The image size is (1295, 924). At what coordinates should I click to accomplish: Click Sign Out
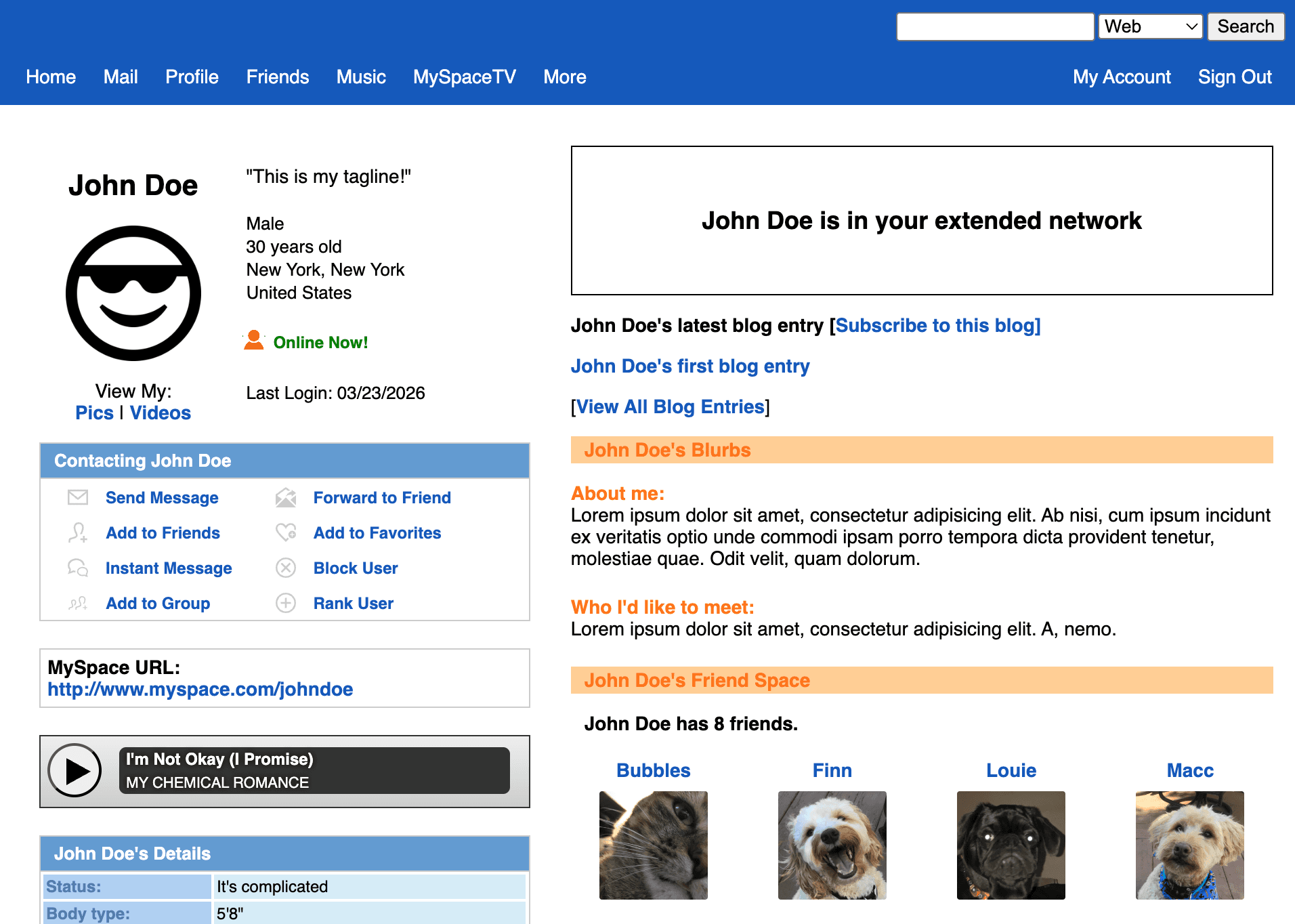(1235, 77)
